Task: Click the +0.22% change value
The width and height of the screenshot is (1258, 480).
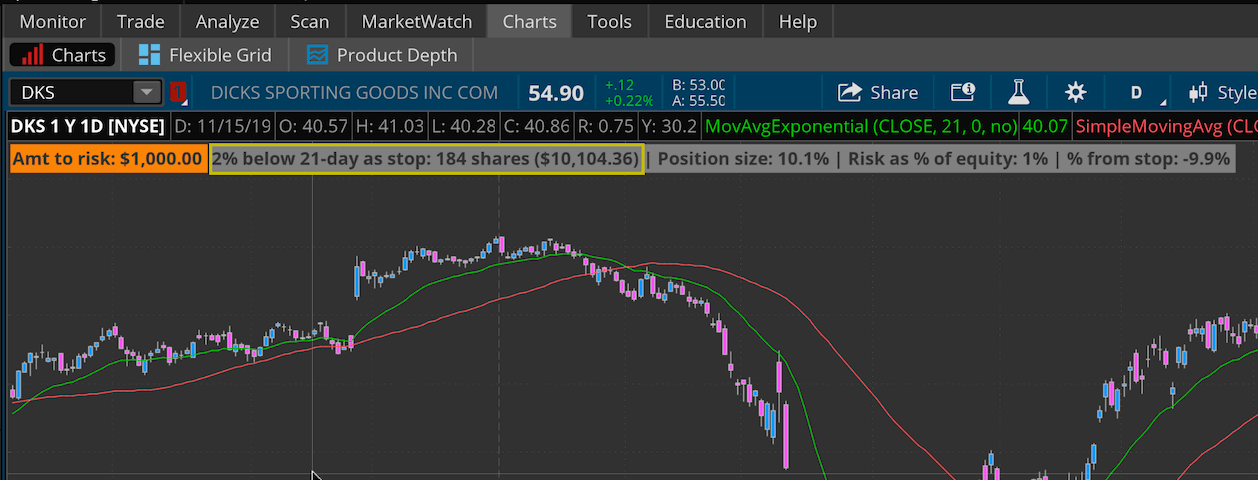Action: [629, 100]
